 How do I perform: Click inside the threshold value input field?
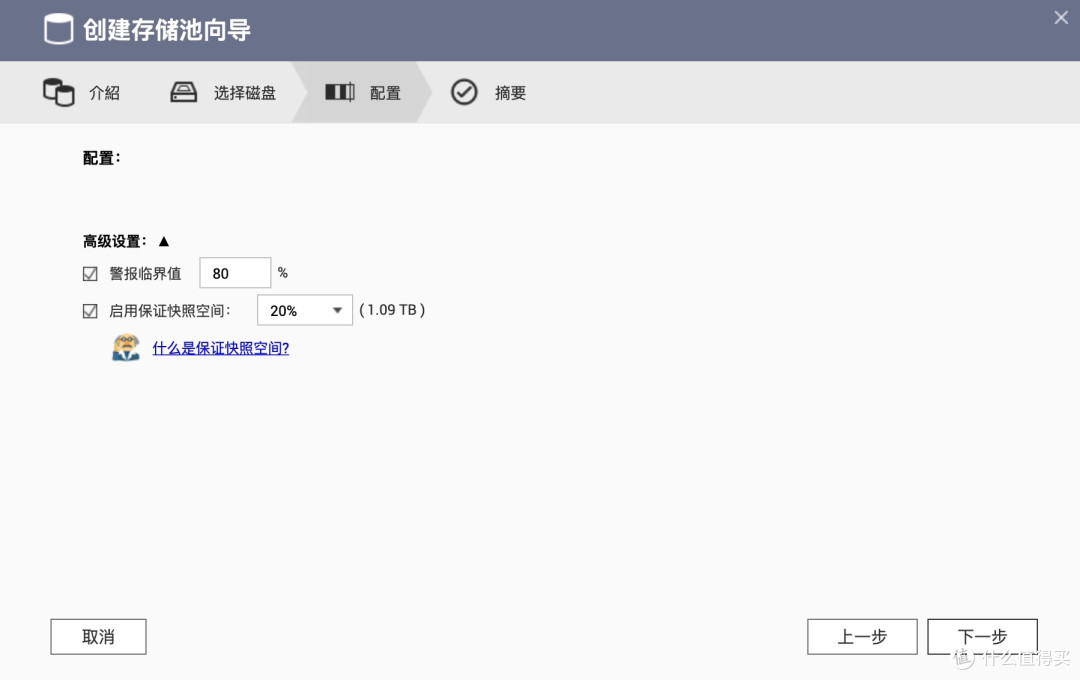[234, 272]
